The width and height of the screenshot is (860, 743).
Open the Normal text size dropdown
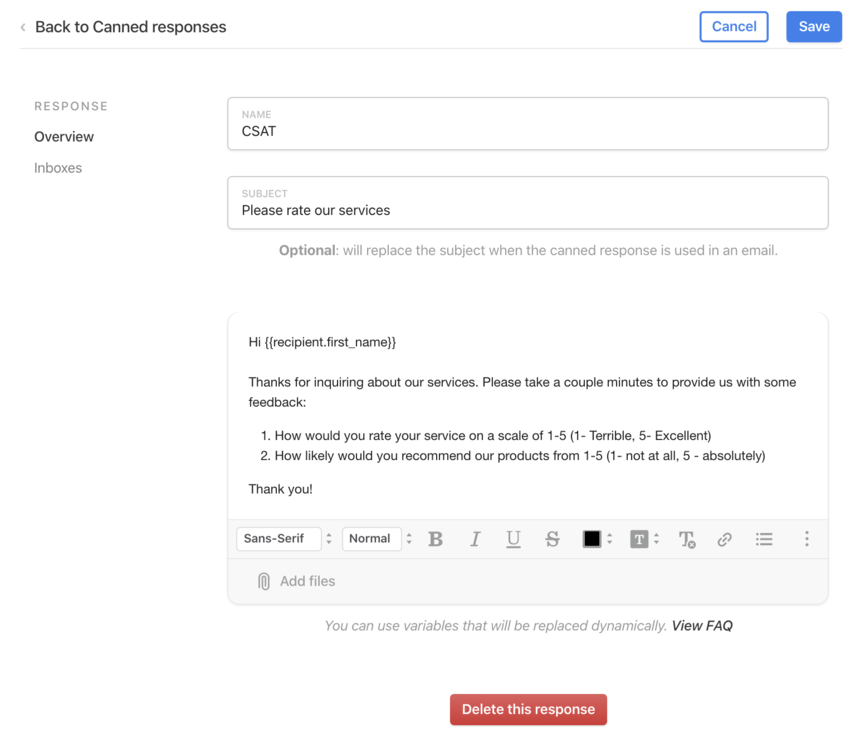pyautogui.click(x=378, y=539)
